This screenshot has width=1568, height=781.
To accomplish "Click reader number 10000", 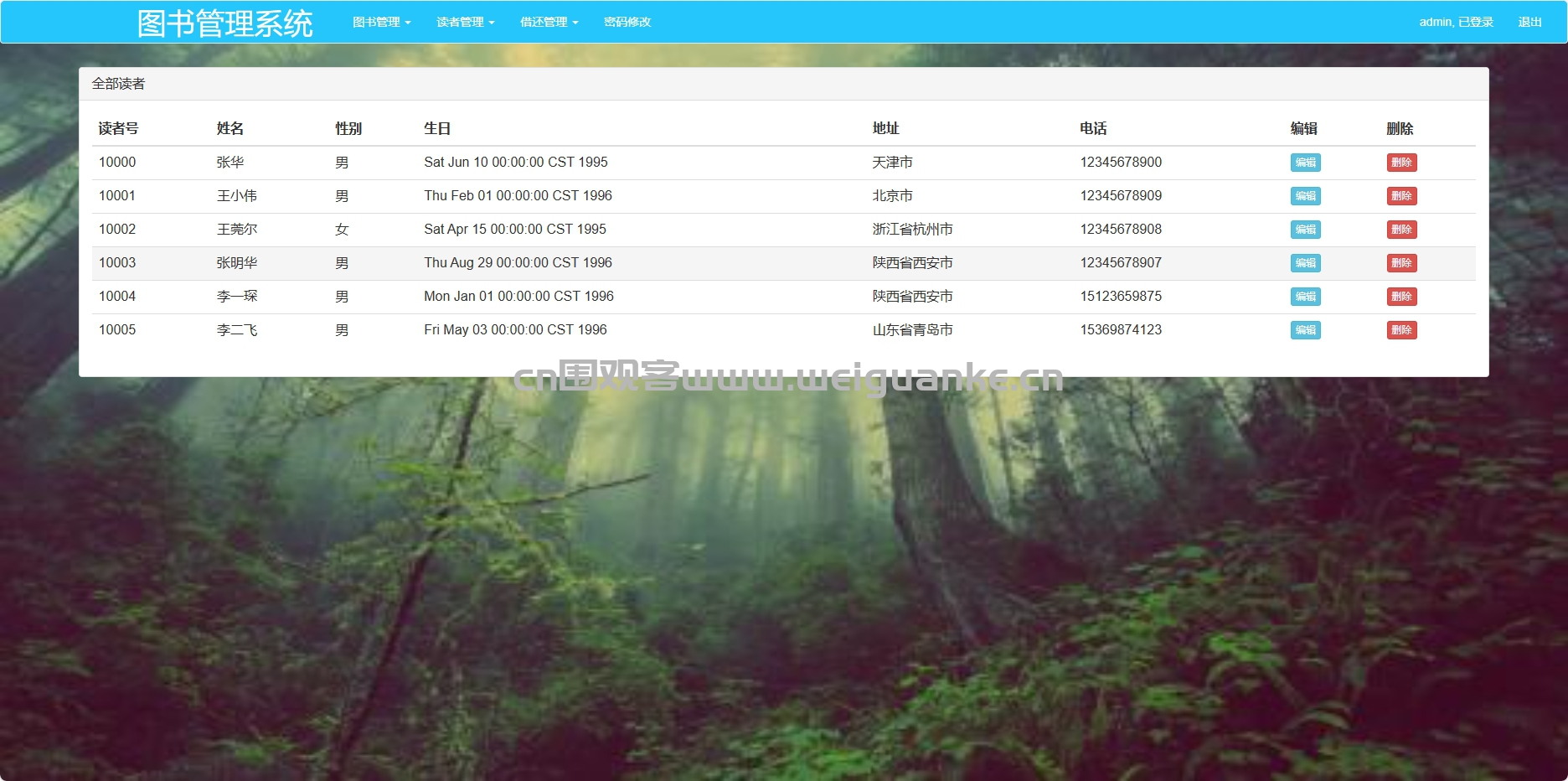I will (117, 163).
